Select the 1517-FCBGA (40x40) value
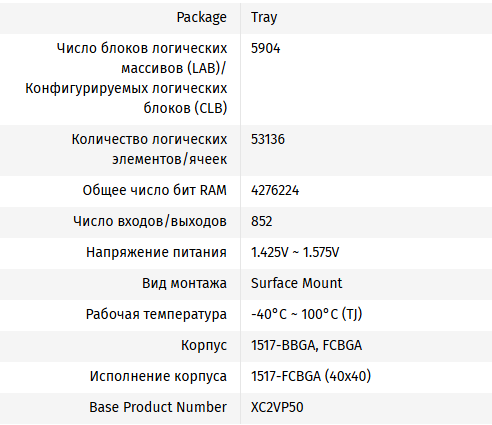 pos(311,376)
